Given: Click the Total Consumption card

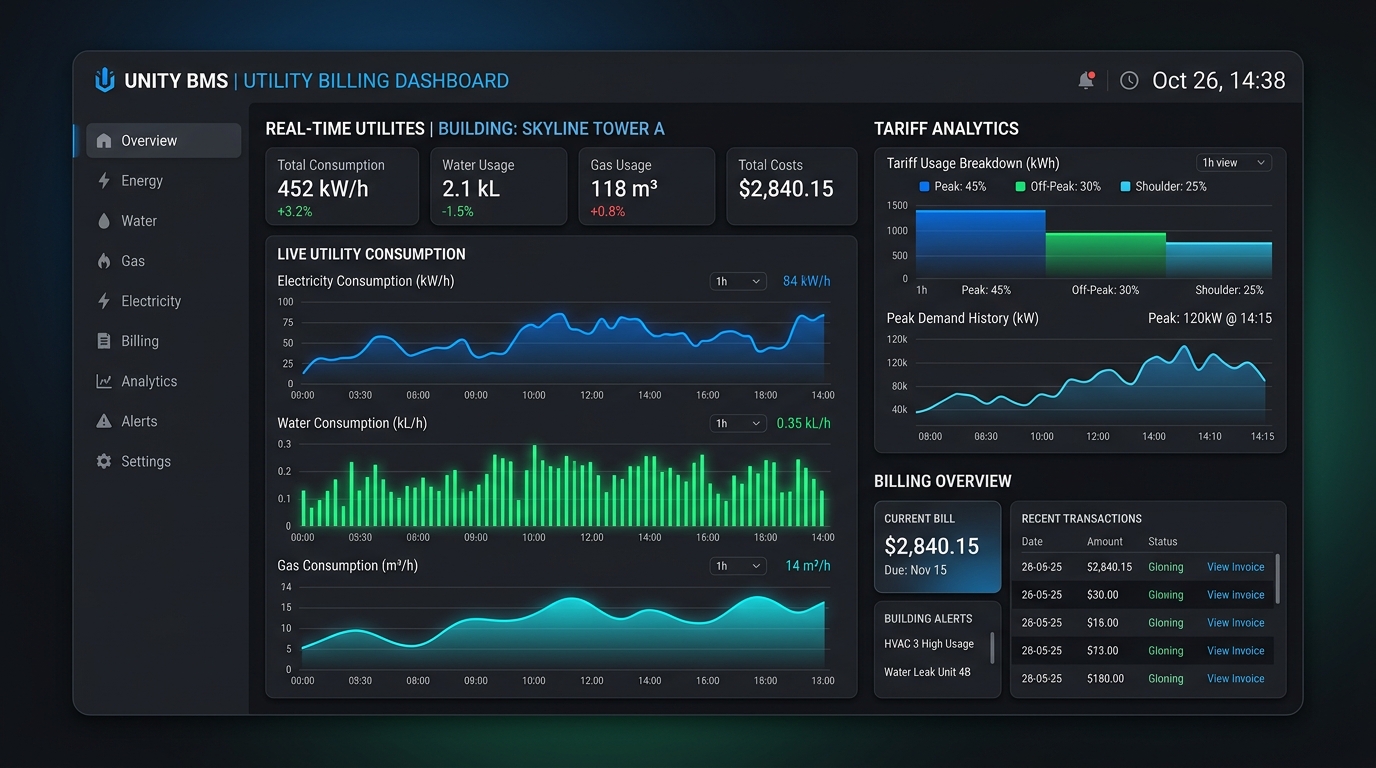Looking at the screenshot, I should click(342, 186).
